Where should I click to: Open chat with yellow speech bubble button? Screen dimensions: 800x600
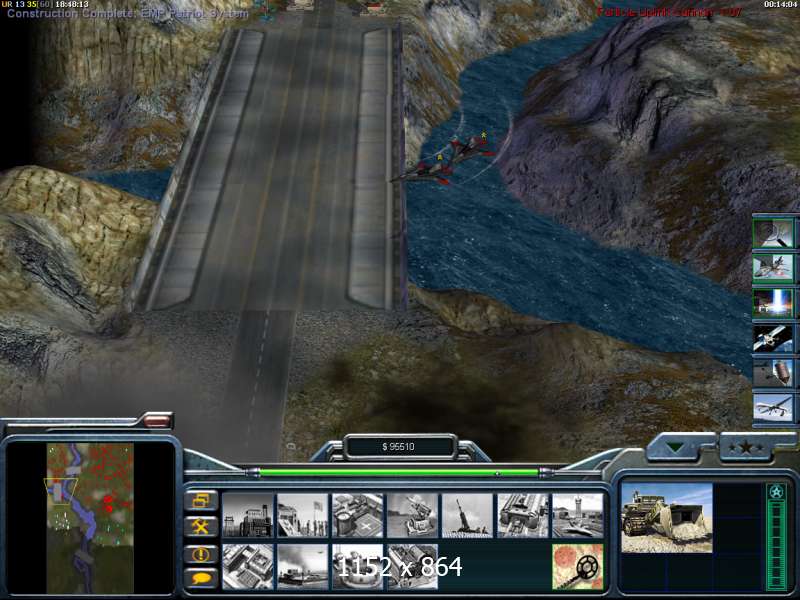tap(201, 579)
